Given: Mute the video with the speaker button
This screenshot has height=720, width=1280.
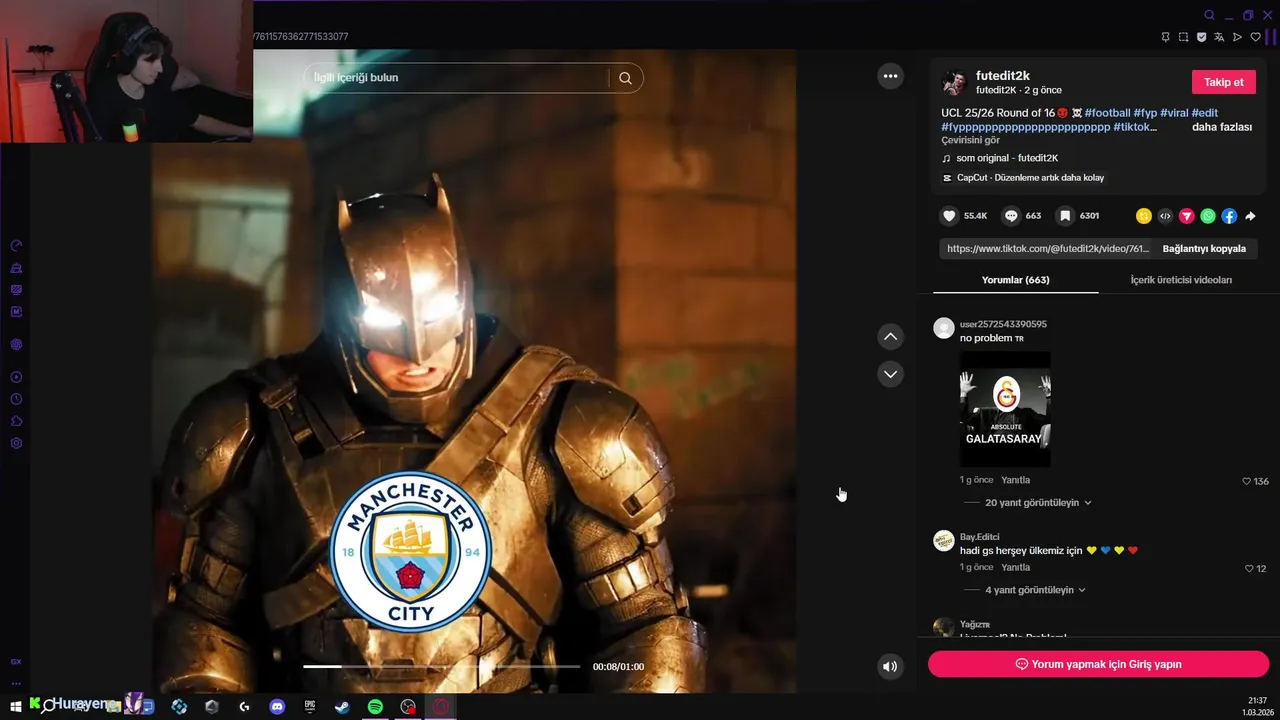Looking at the screenshot, I should 890,666.
